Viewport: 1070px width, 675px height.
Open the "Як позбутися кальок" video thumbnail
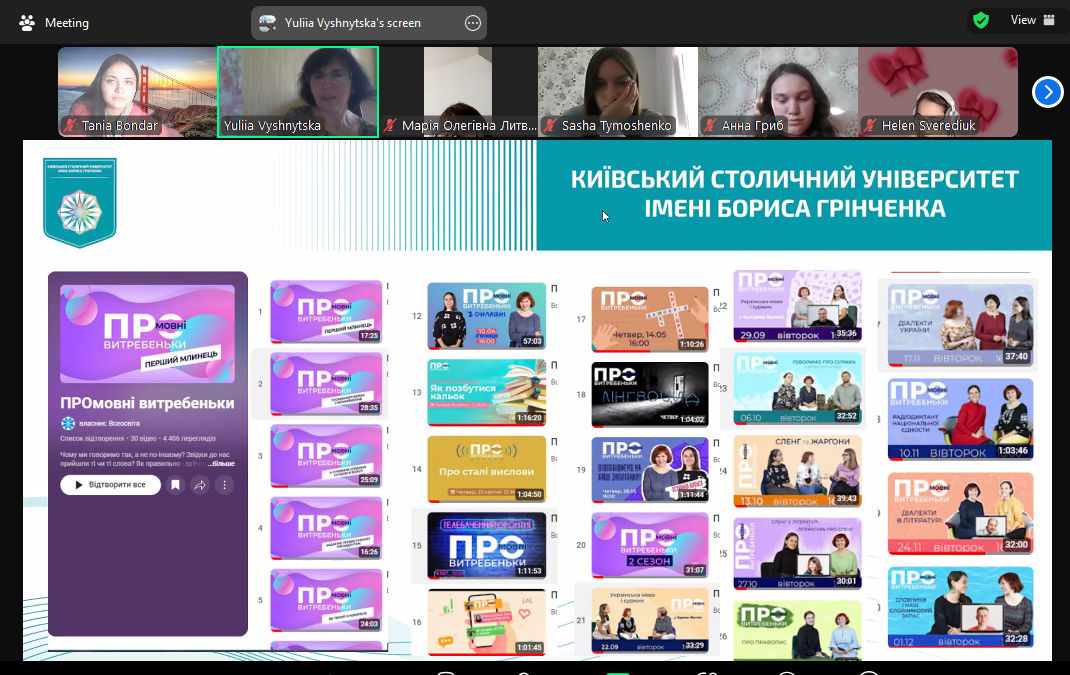coord(486,392)
